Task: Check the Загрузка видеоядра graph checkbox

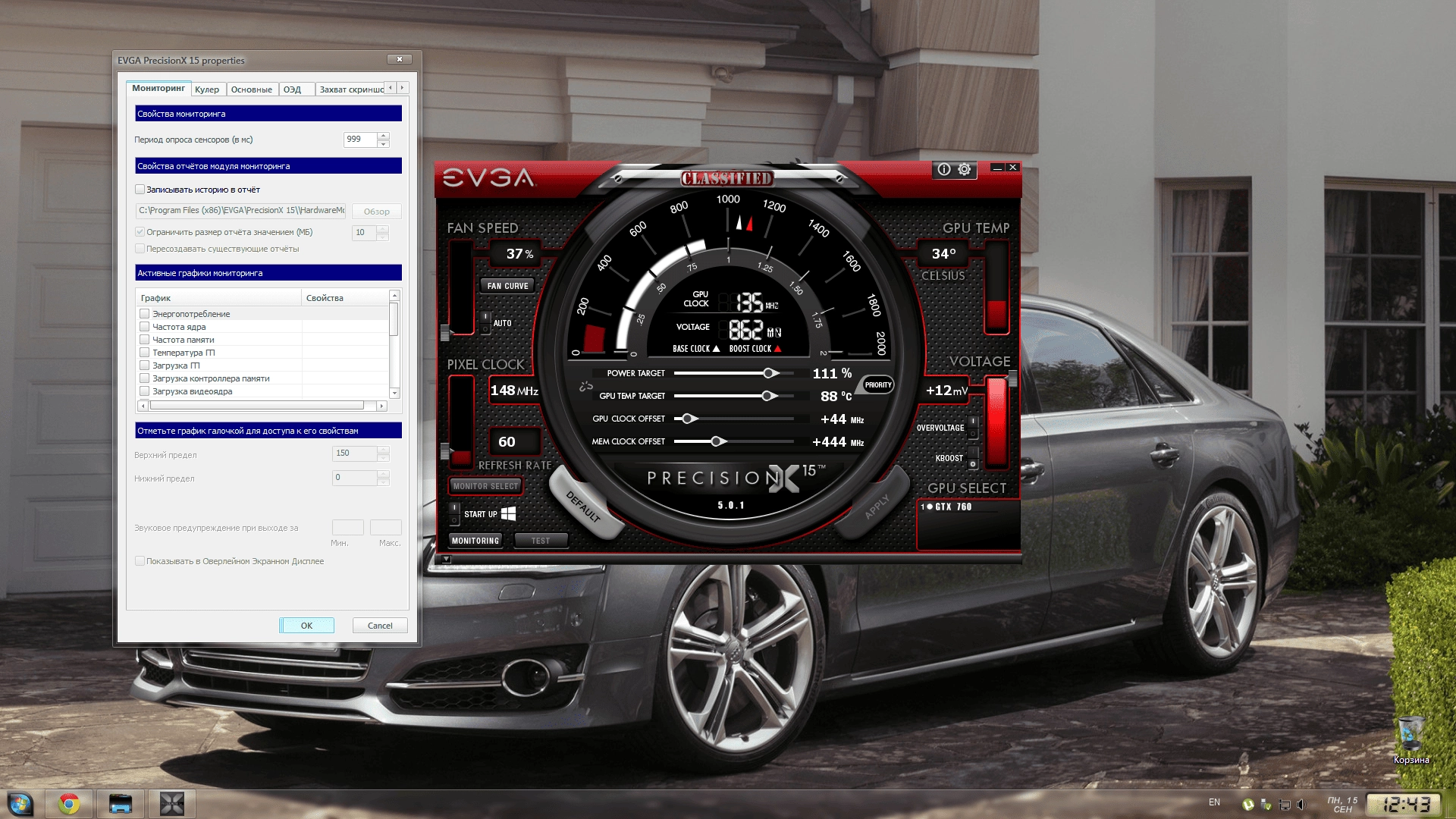Action: coord(144,391)
